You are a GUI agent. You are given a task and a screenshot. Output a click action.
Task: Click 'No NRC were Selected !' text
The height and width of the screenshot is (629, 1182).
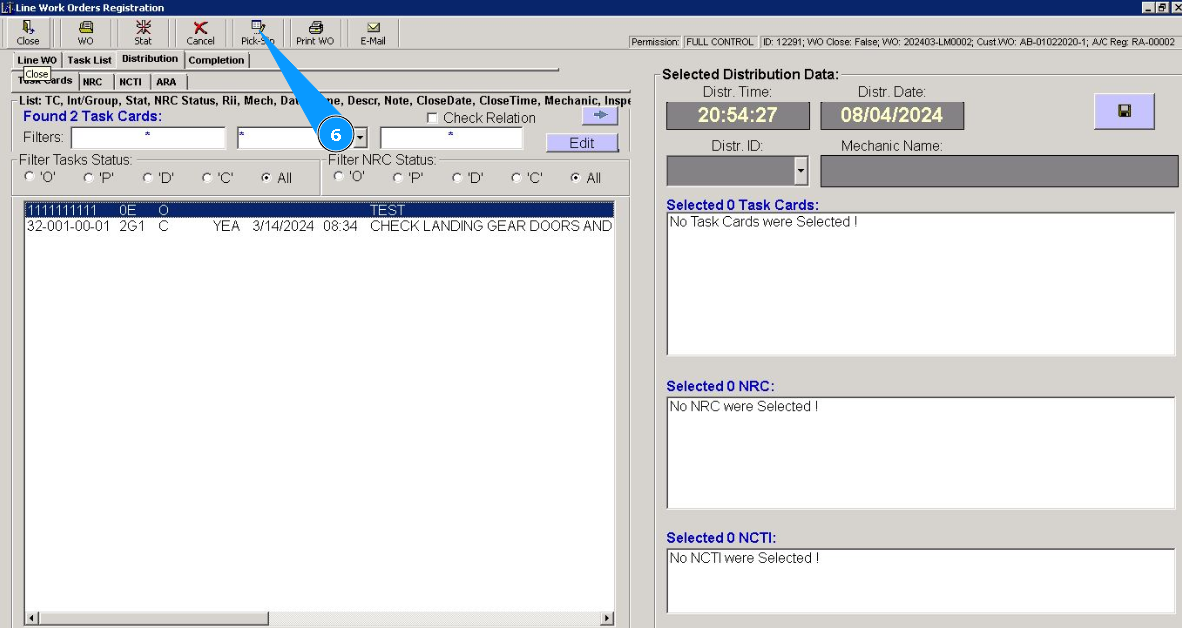point(743,407)
